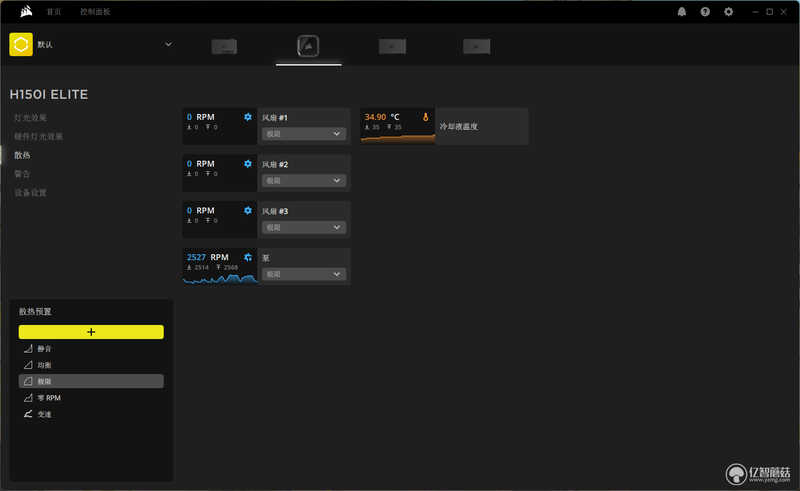The height and width of the screenshot is (491, 800).
Task: Select the 均衡 cooling preset
Action: (91, 365)
